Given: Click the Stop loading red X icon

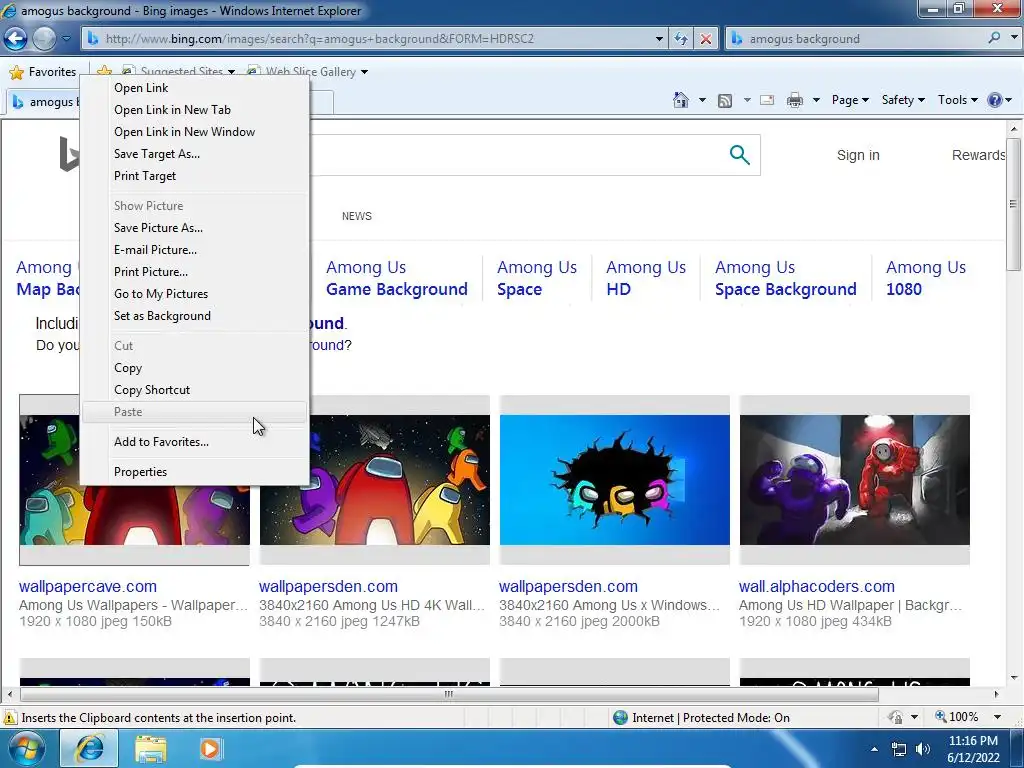Looking at the screenshot, I should click(x=706, y=39).
